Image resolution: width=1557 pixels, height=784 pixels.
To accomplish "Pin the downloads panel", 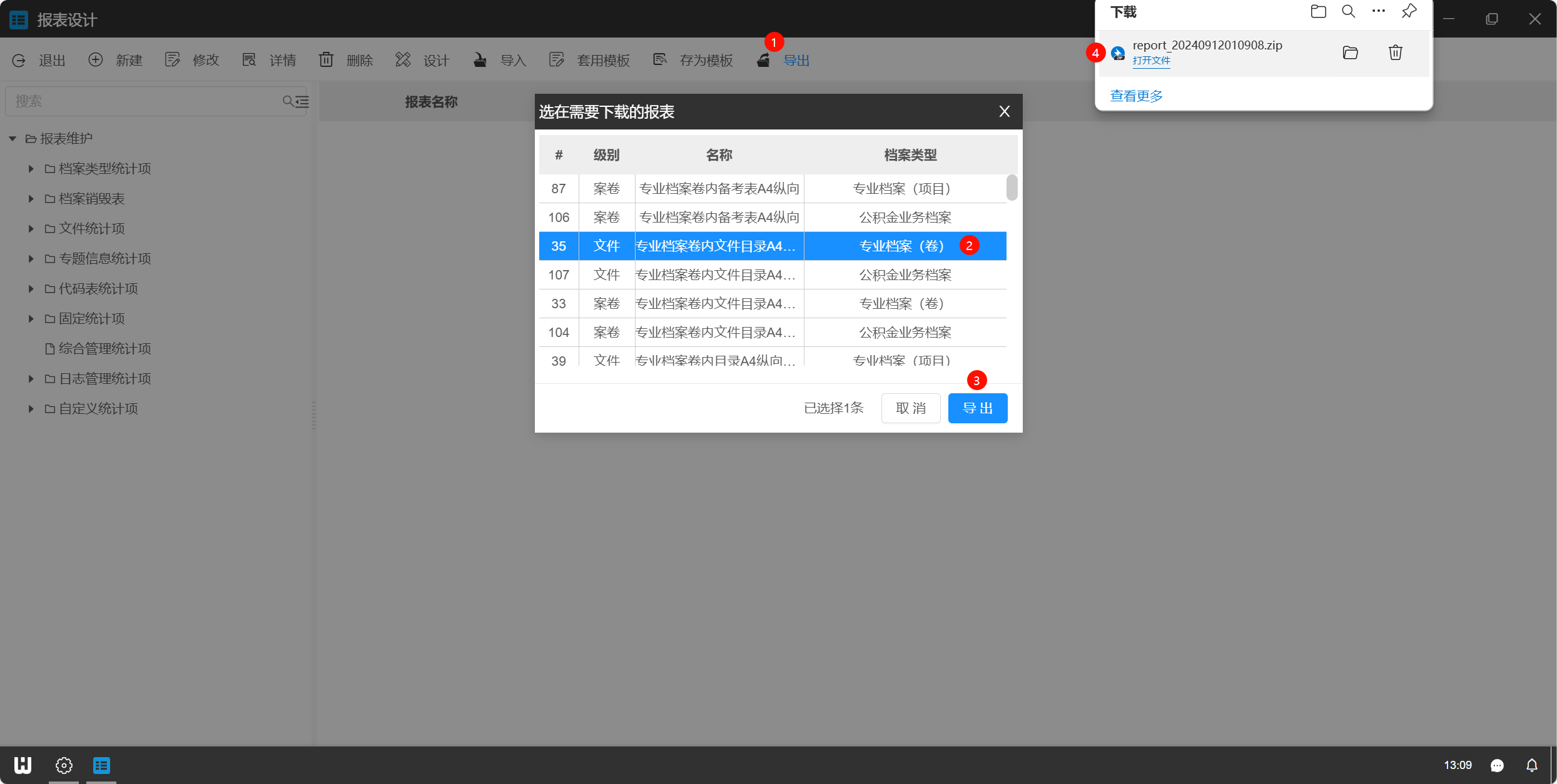I will click(x=1409, y=11).
